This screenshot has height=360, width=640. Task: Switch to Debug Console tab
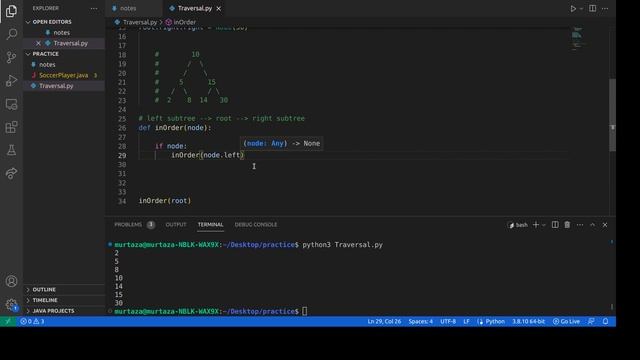[256, 224]
